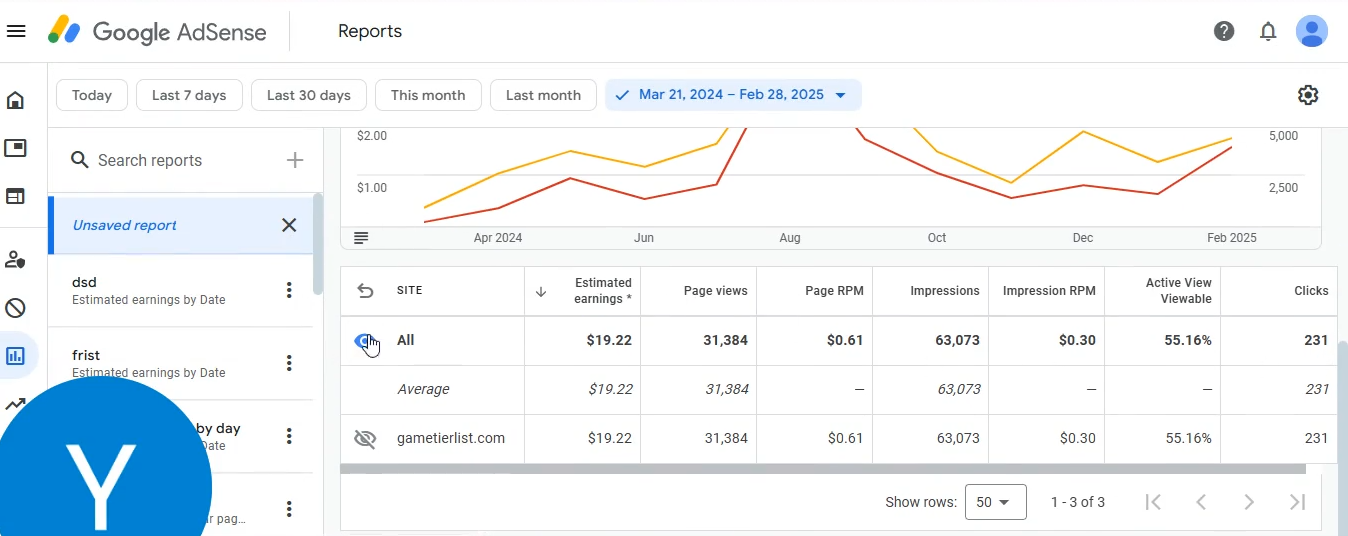Select Last 7 days filter
The image size is (1348, 536).
189,95
